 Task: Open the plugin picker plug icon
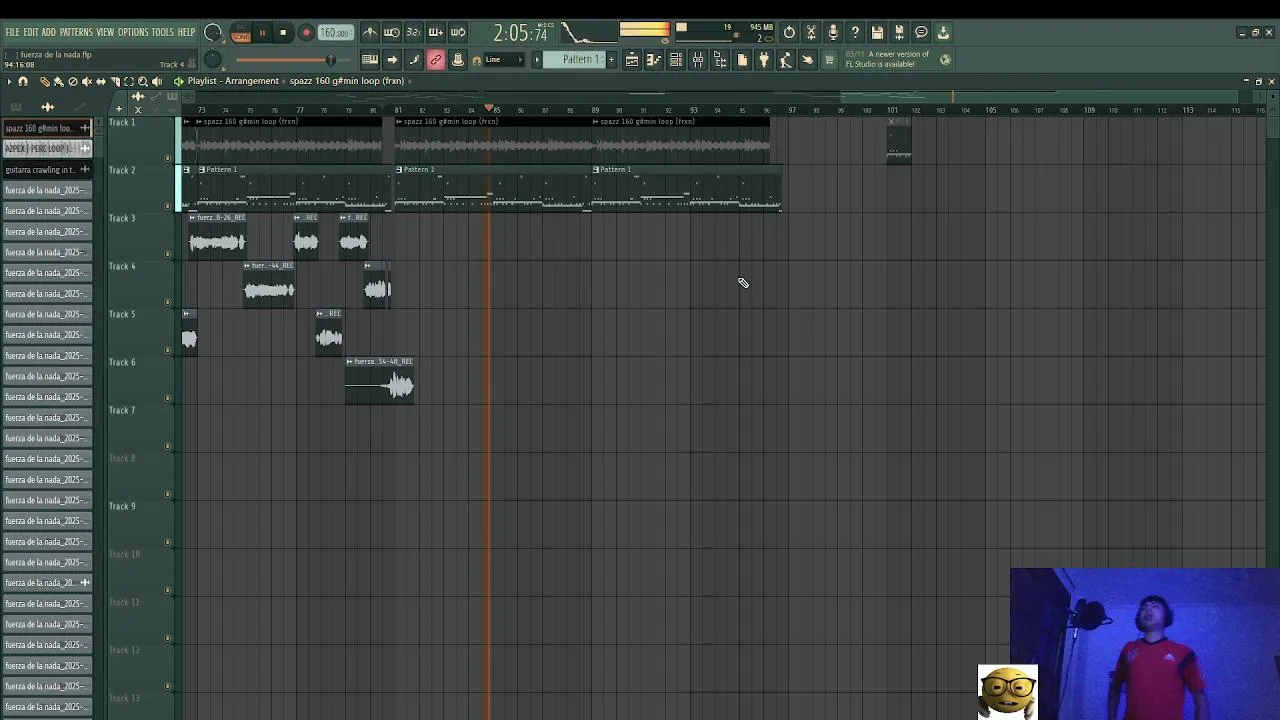tap(763, 60)
